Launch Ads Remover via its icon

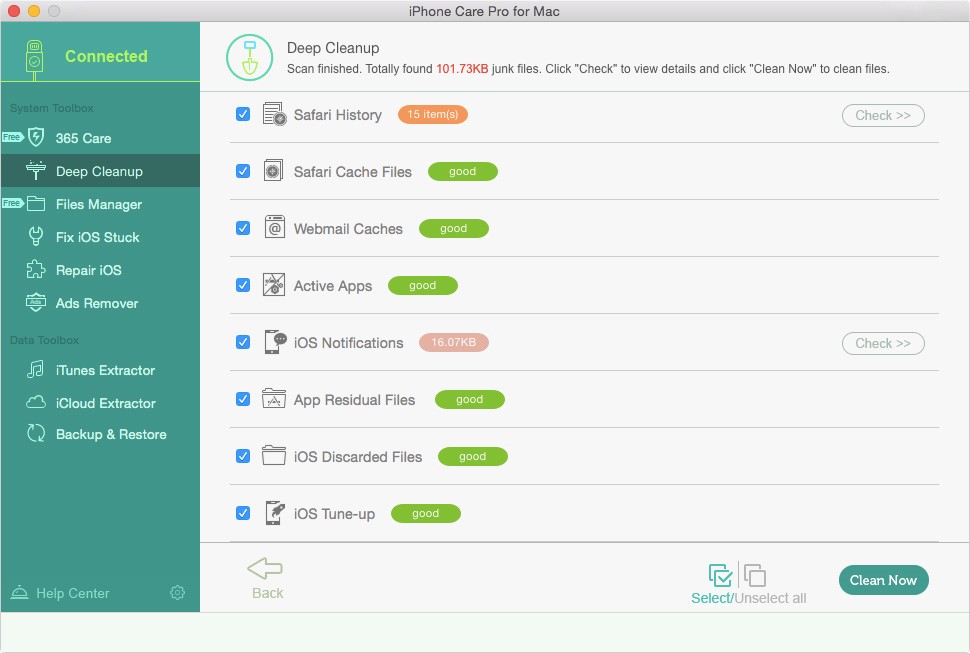pos(36,303)
